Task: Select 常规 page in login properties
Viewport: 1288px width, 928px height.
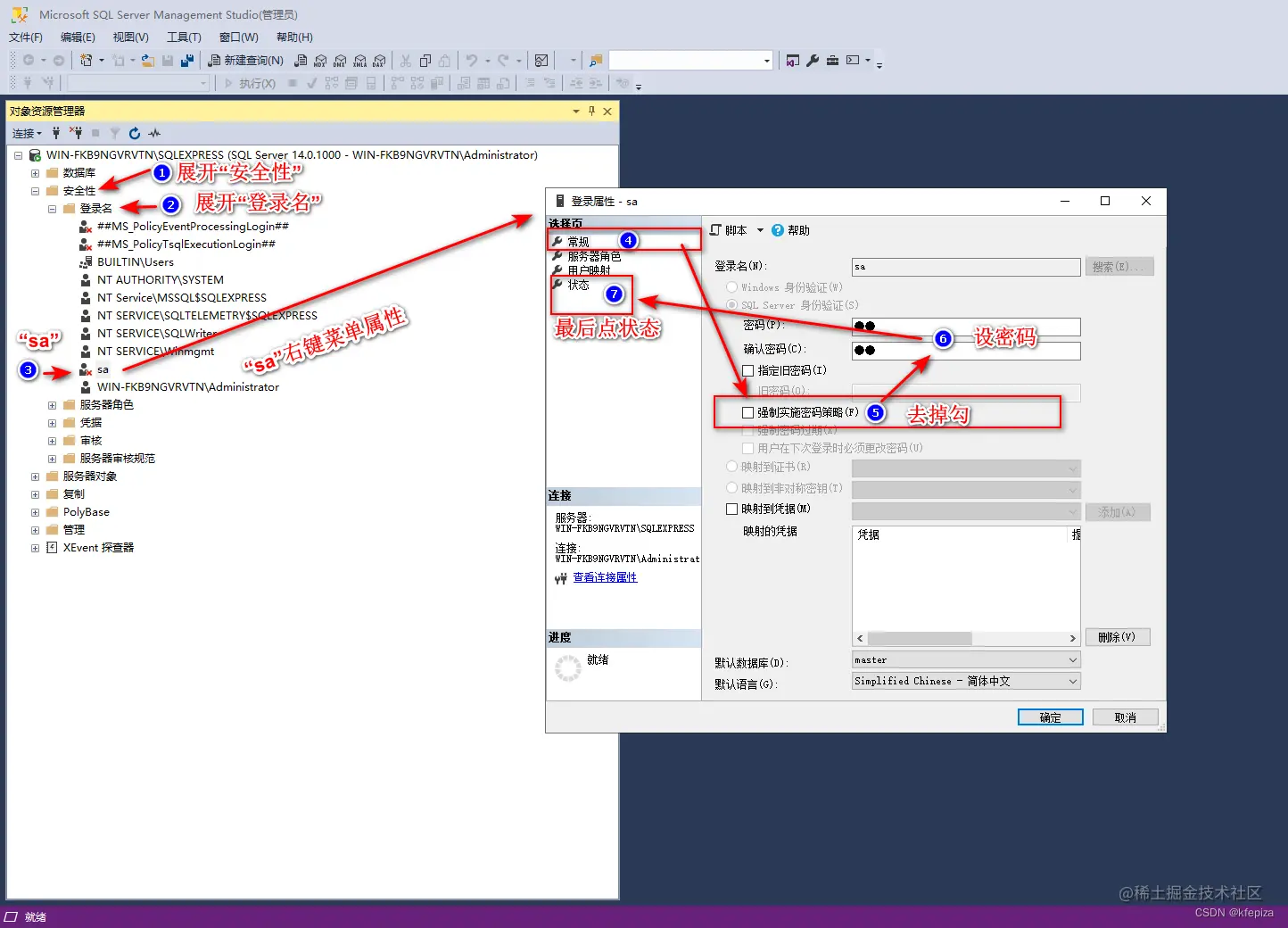Action: pos(578,242)
